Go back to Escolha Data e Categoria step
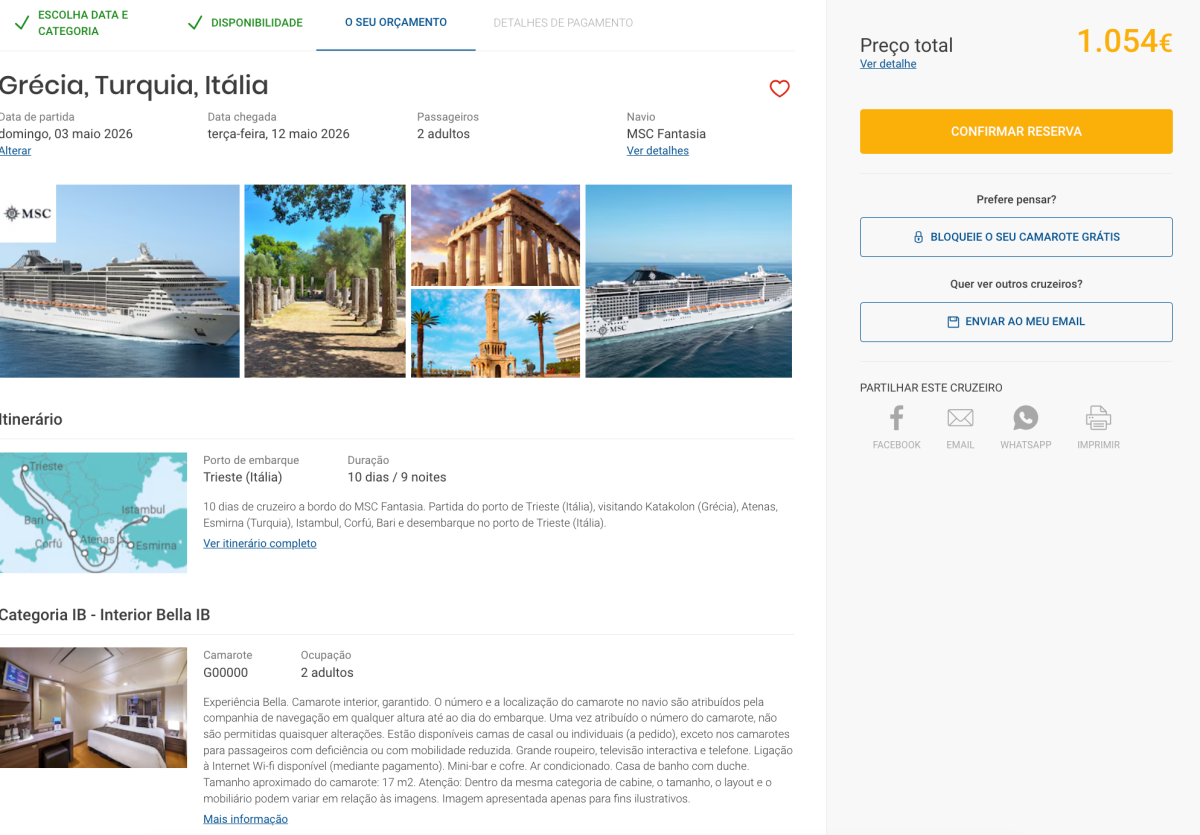 click(71, 24)
